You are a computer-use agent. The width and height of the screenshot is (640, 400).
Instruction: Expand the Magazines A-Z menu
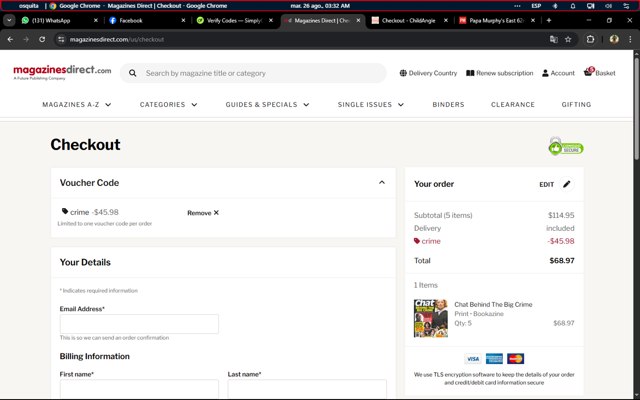coord(77,104)
